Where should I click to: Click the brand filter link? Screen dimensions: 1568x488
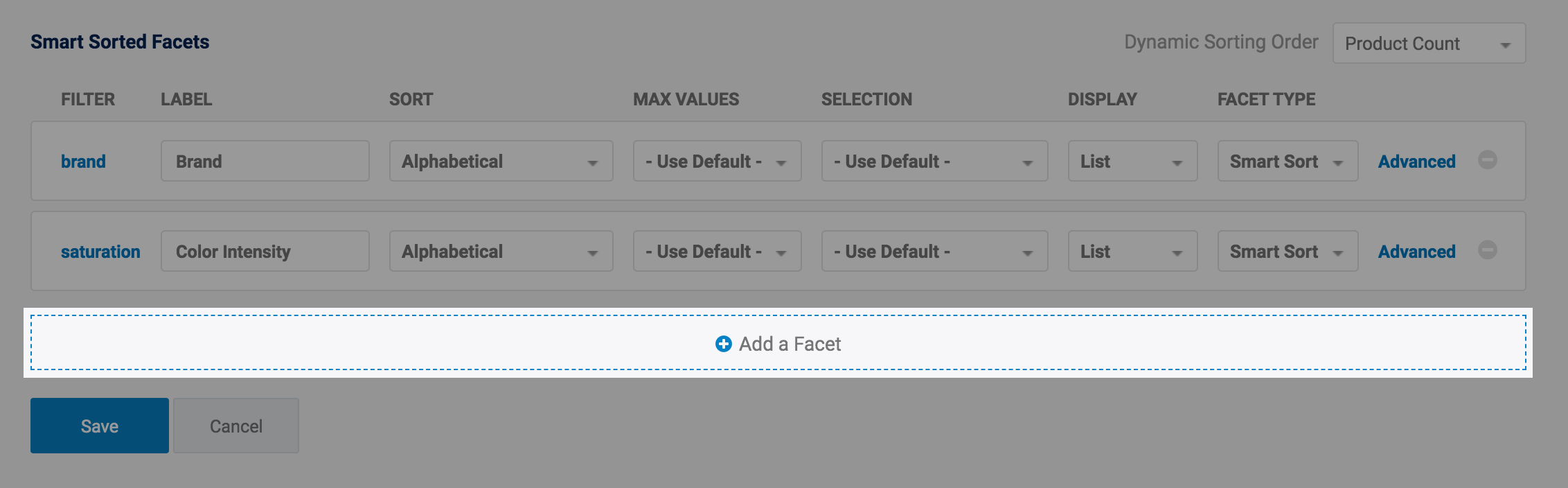(83, 162)
